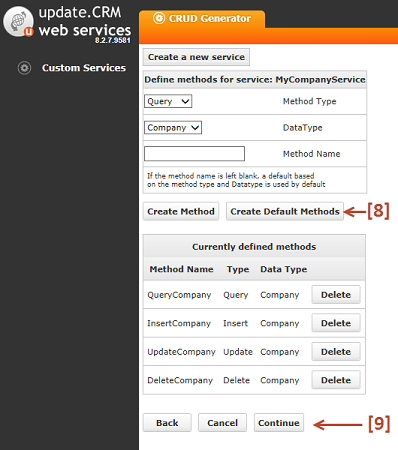398x450 pixels.
Task: Click the Continue button
Action: pyautogui.click(x=279, y=423)
